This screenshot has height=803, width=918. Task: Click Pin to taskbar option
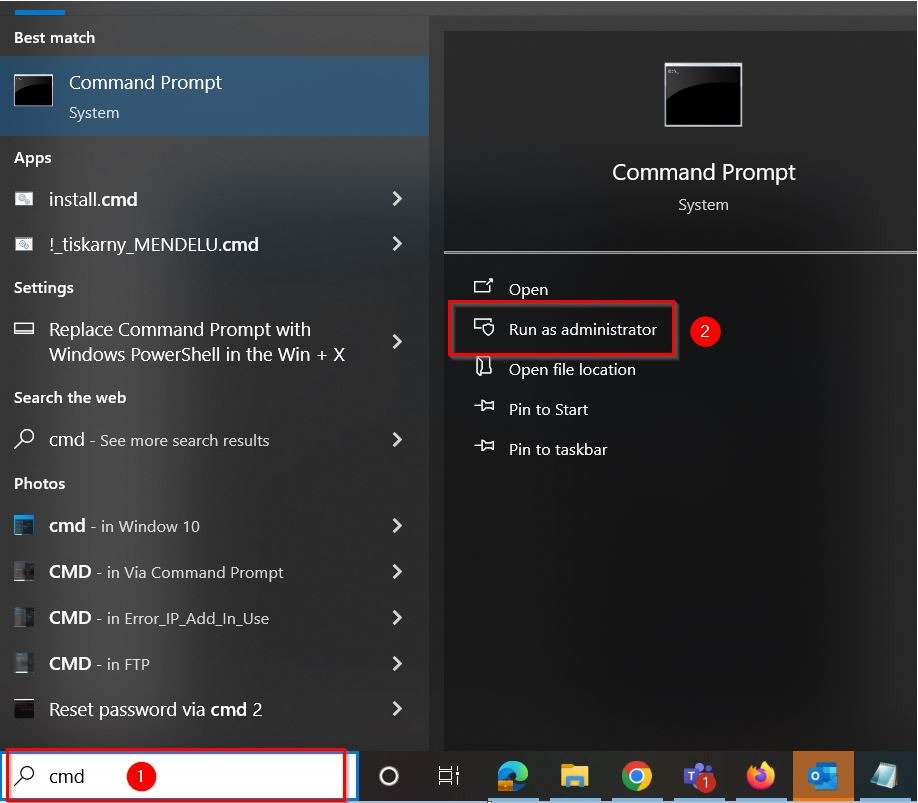pos(557,449)
